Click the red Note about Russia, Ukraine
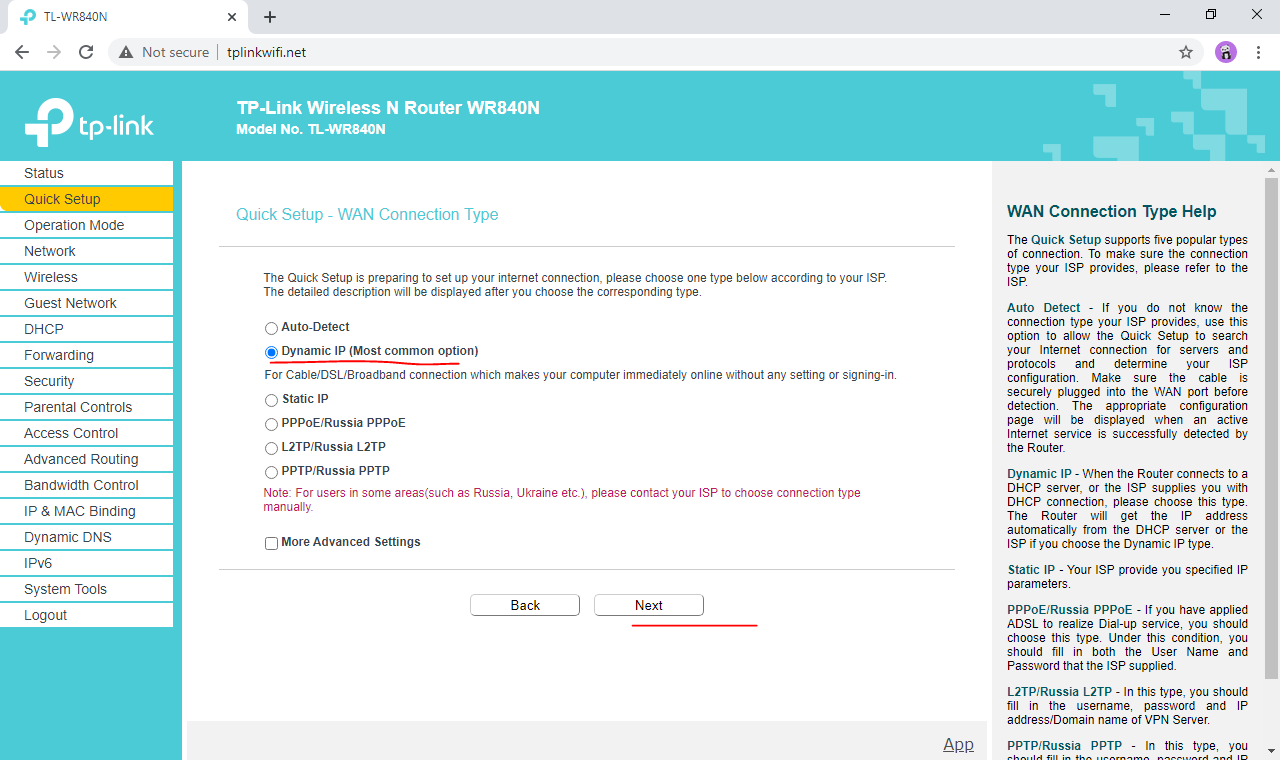Image resolution: width=1280 pixels, height=760 pixels. [562, 500]
